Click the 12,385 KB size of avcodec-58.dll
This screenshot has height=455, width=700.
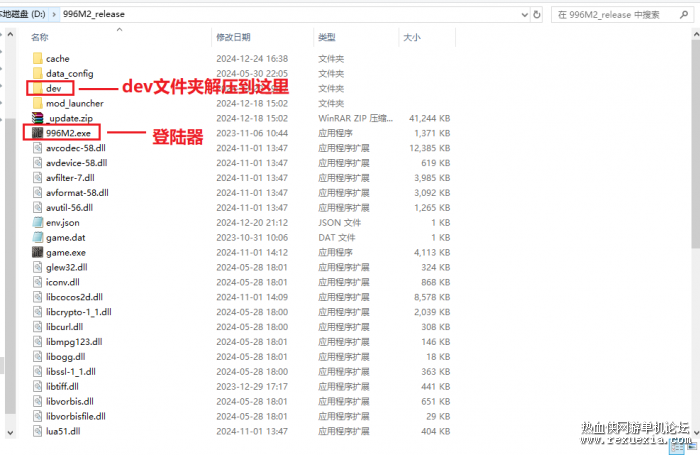pyautogui.click(x=429, y=148)
